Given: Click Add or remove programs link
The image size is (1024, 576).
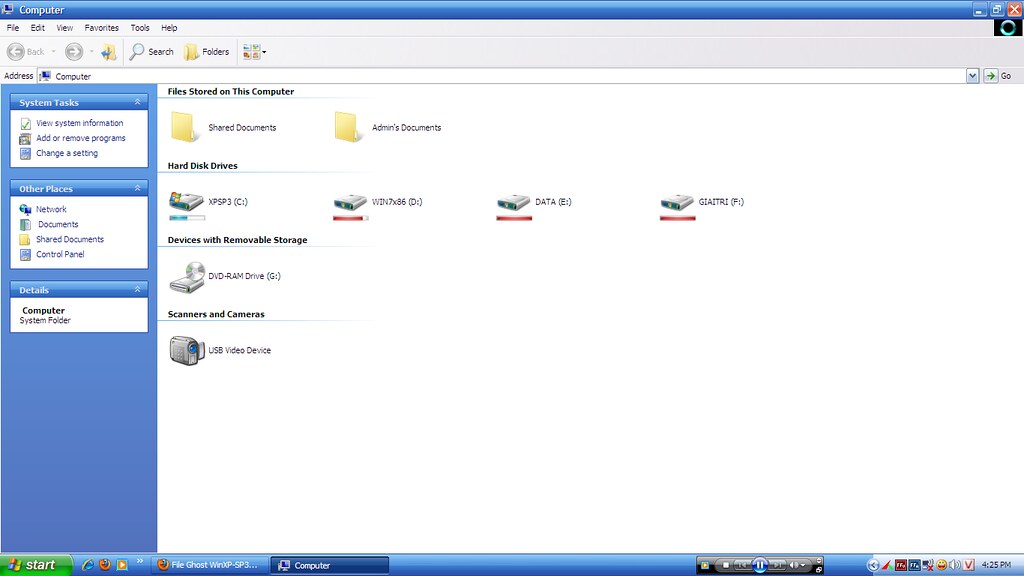Looking at the screenshot, I should pyautogui.click(x=80, y=138).
